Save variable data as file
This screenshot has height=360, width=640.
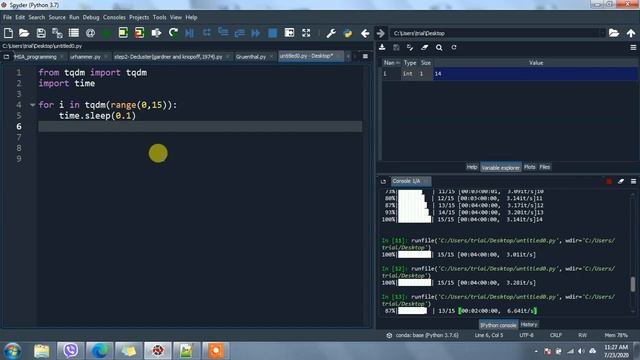tap(396, 47)
